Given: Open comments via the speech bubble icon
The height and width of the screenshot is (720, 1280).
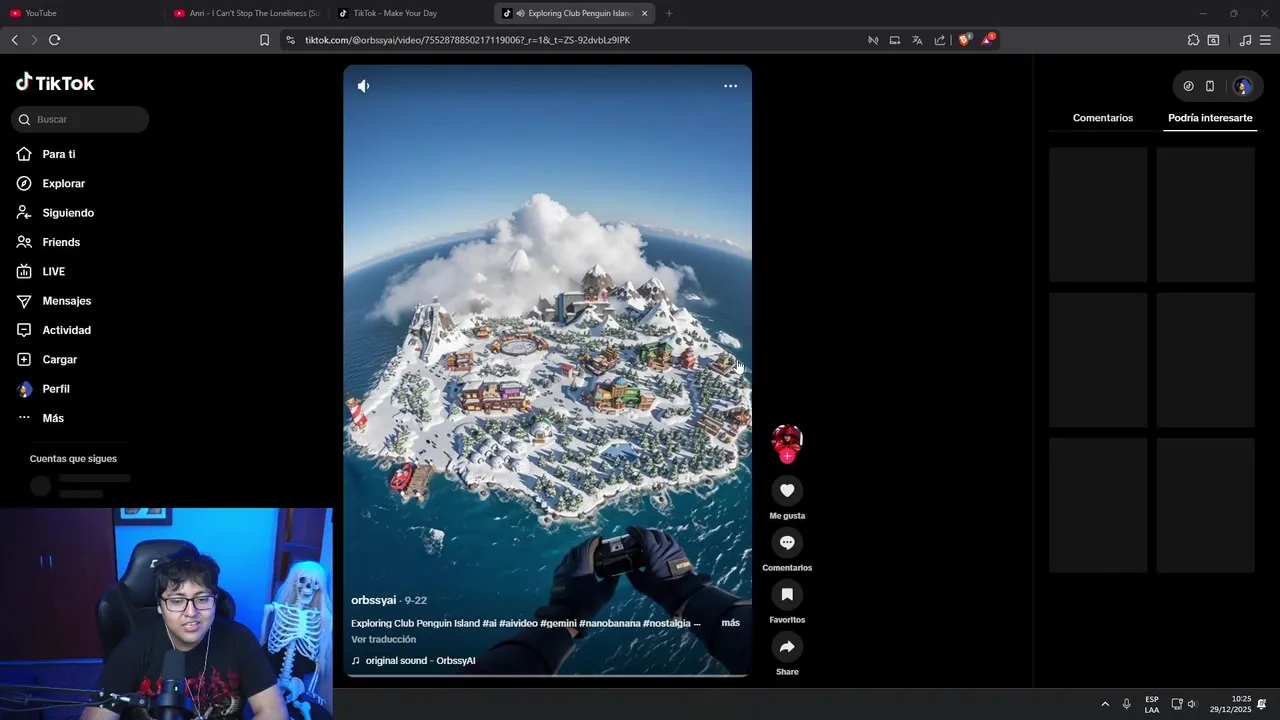Looking at the screenshot, I should pyautogui.click(x=787, y=542).
